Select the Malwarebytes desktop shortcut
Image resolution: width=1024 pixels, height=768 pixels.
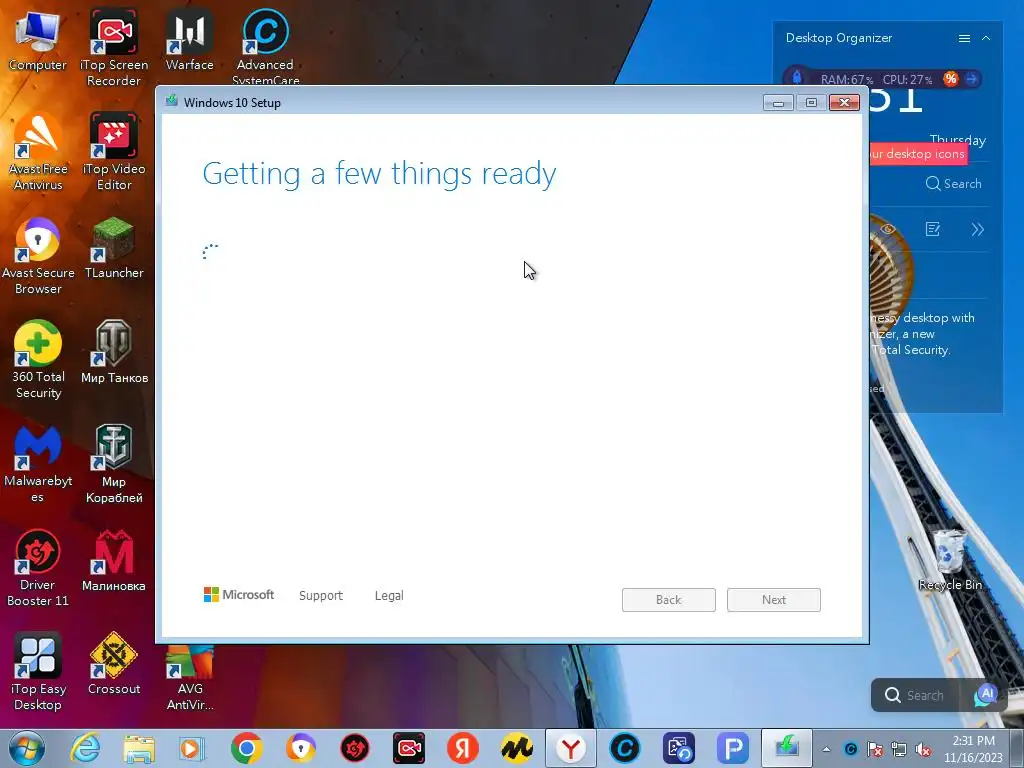(38, 464)
